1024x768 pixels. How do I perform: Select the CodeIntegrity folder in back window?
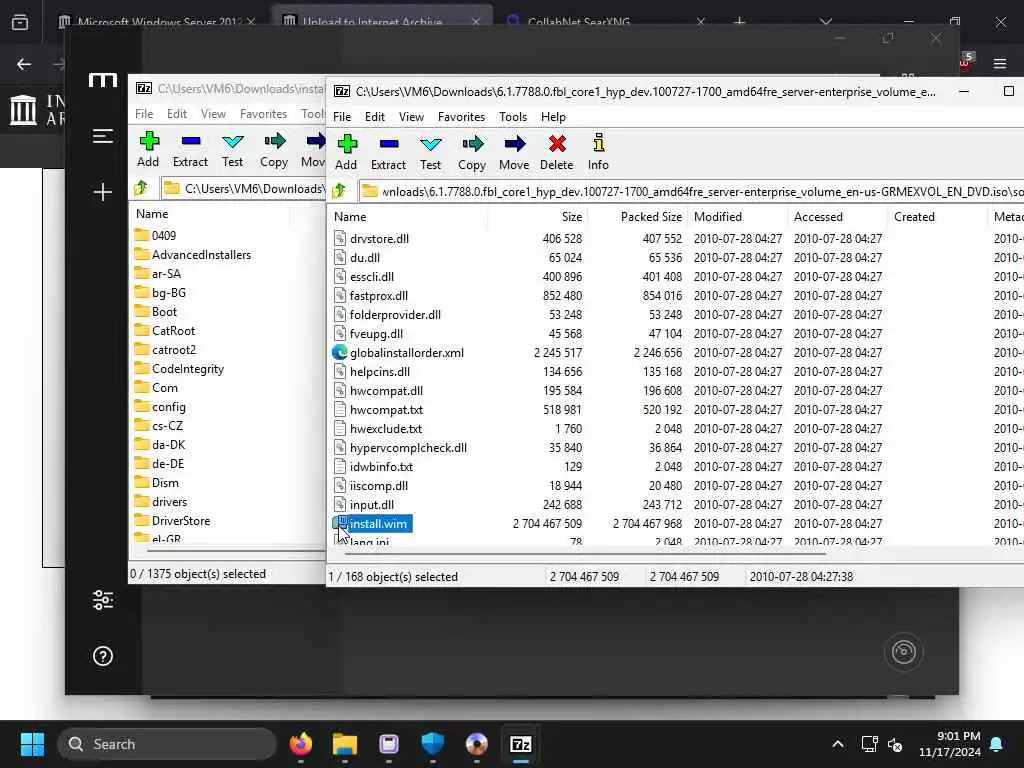(x=187, y=368)
